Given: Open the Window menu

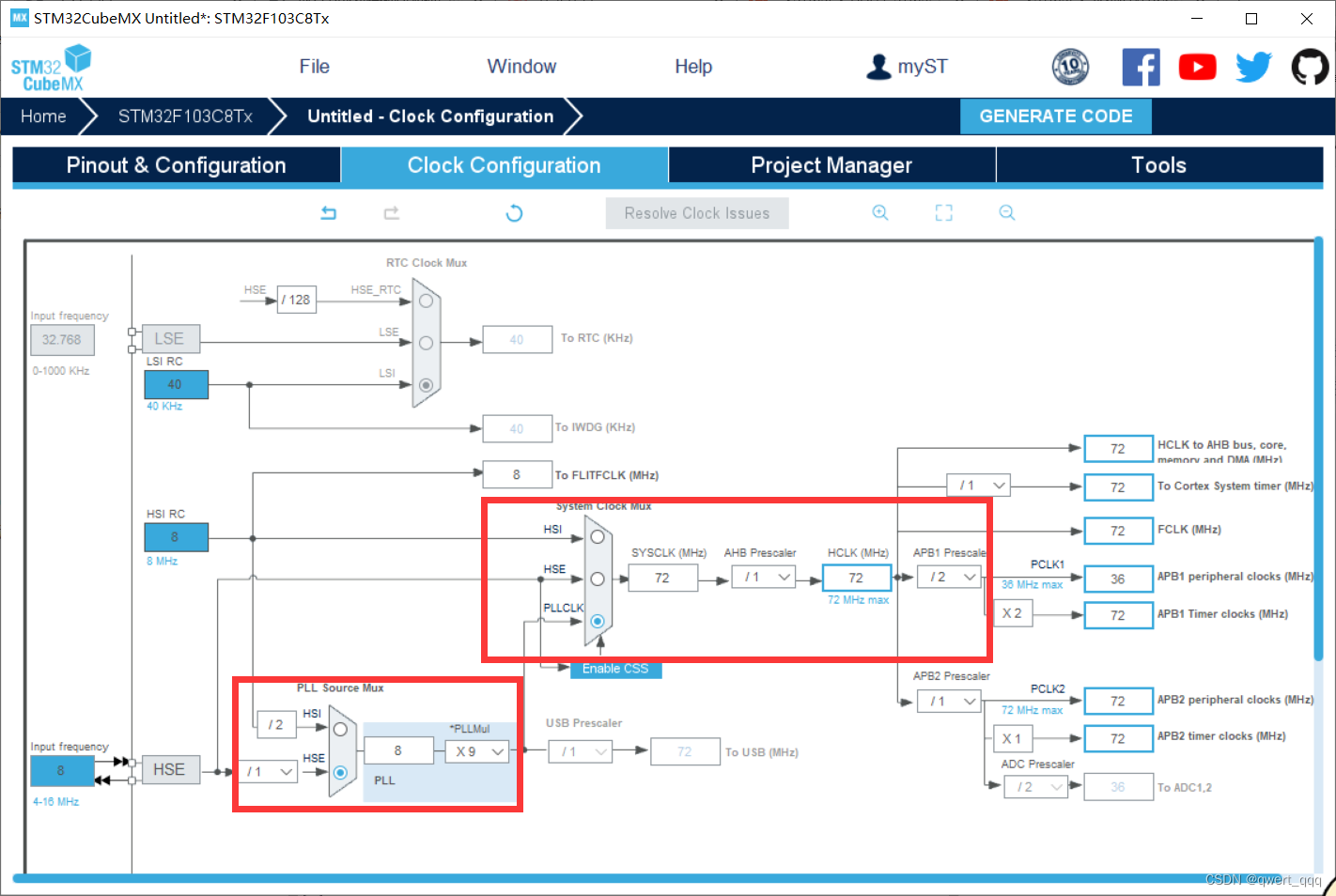Looking at the screenshot, I should (521, 67).
